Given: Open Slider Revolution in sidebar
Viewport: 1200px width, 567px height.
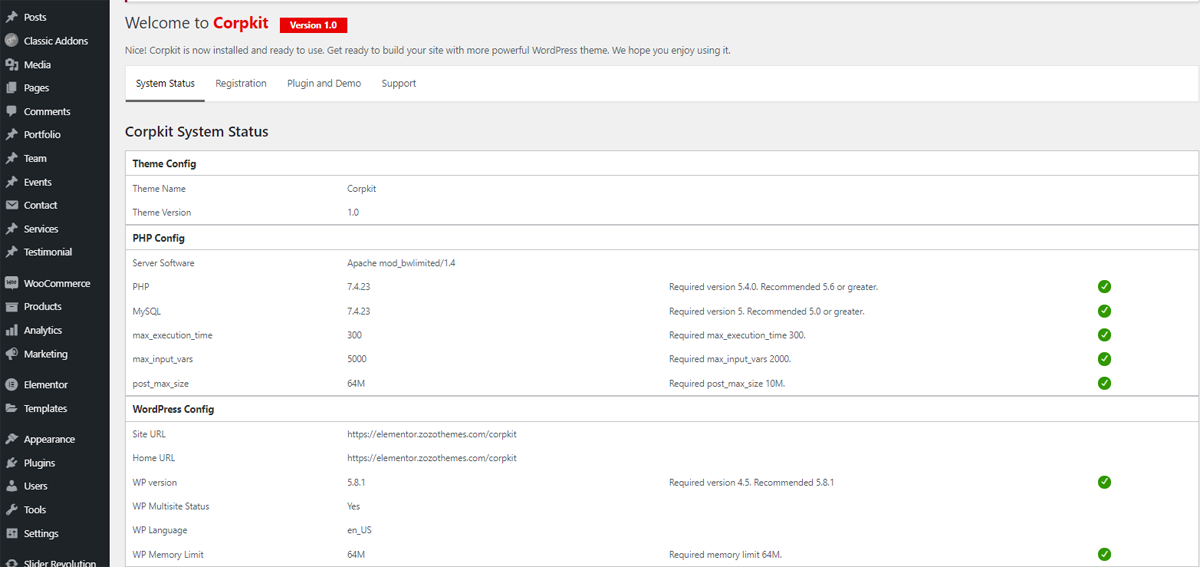Looking at the screenshot, I should point(59,562).
